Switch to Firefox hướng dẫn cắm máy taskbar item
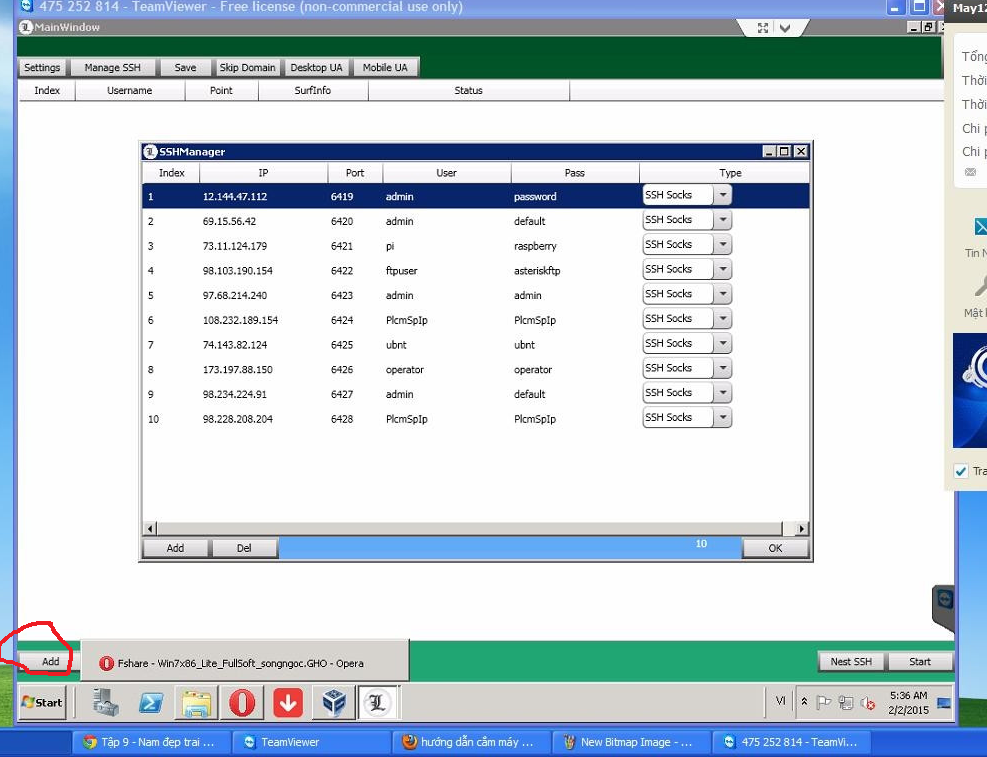The width and height of the screenshot is (987, 757). [471, 743]
